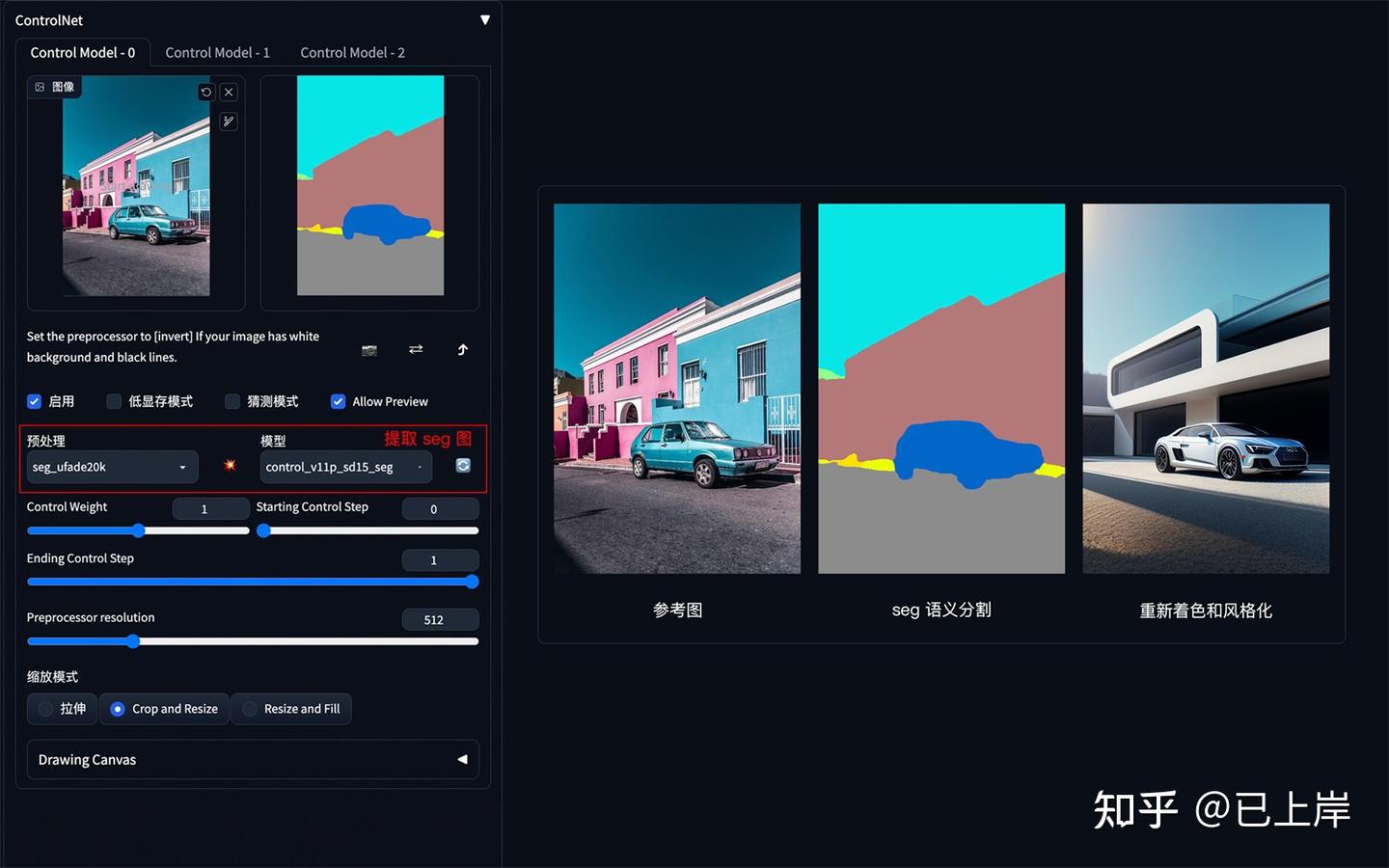Screen dimensions: 1389x868
Task: Refresh the model list with the blue refresh icon
Action: (463, 465)
